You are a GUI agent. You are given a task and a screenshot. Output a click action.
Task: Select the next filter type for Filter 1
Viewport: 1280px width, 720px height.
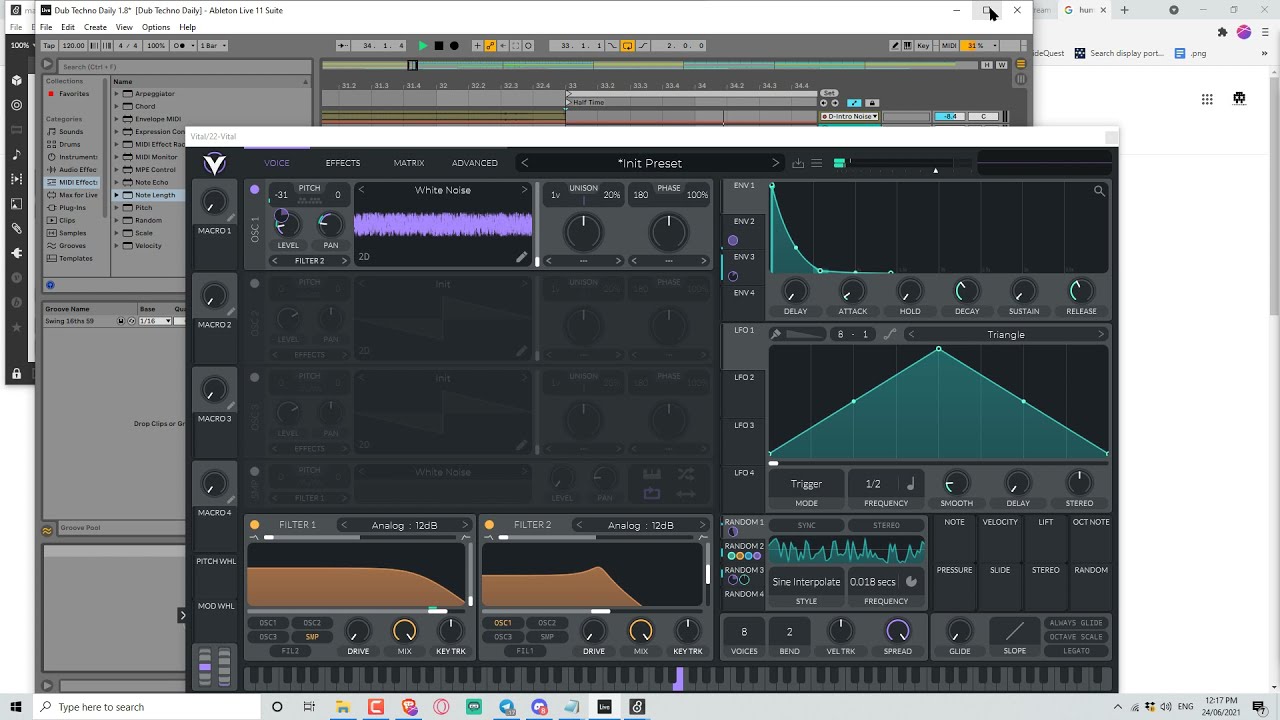point(465,525)
